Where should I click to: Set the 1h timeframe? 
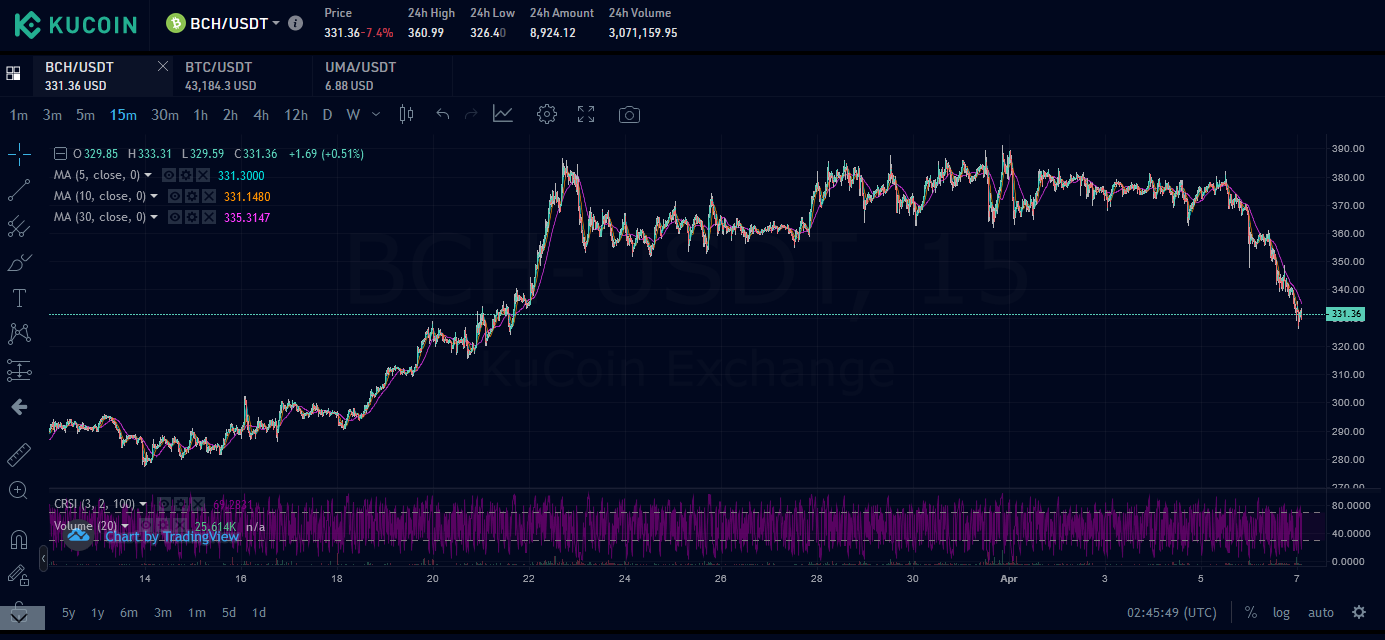pyautogui.click(x=201, y=115)
